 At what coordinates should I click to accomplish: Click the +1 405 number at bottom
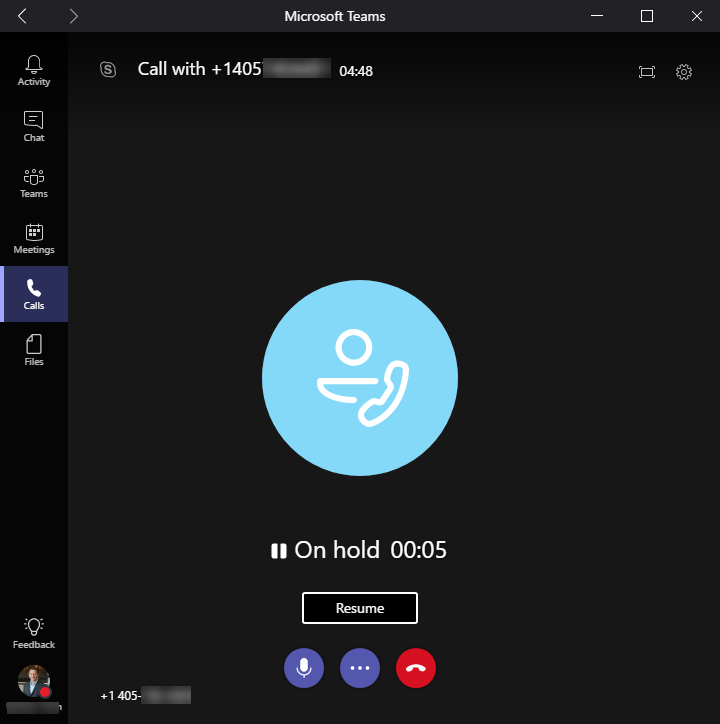pyautogui.click(x=145, y=695)
